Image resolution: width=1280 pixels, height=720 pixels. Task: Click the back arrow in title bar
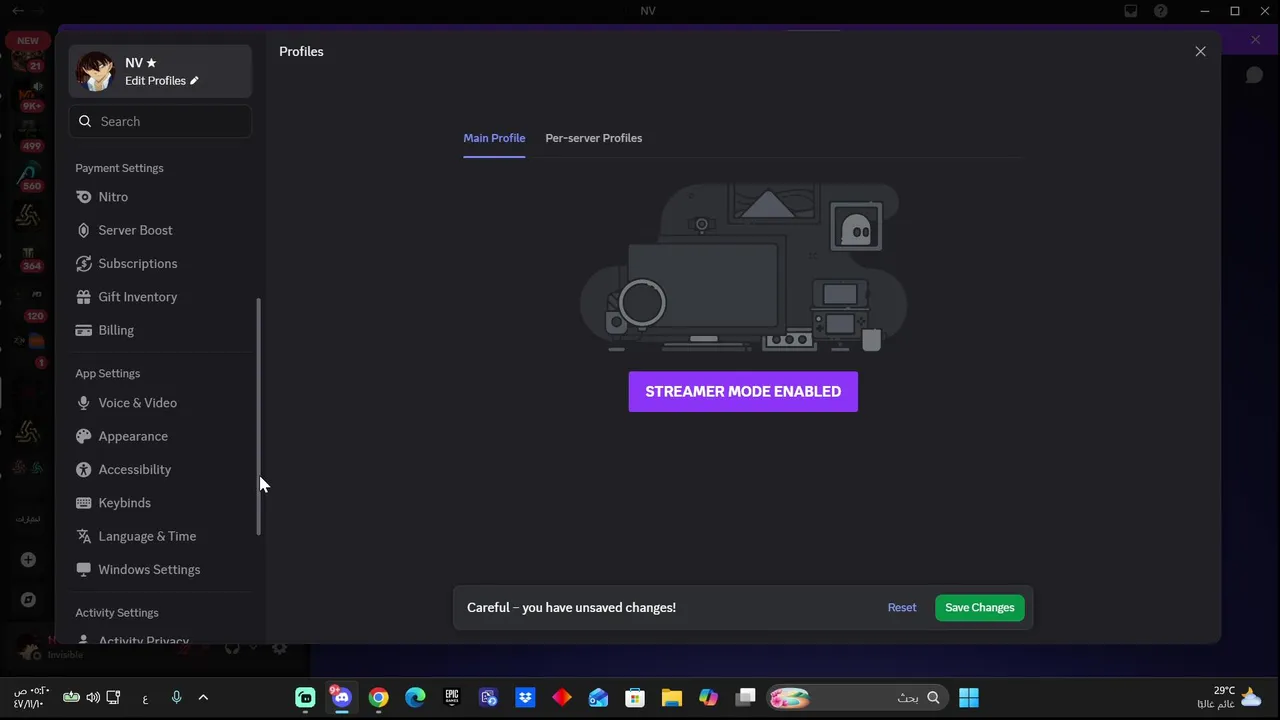click(18, 11)
